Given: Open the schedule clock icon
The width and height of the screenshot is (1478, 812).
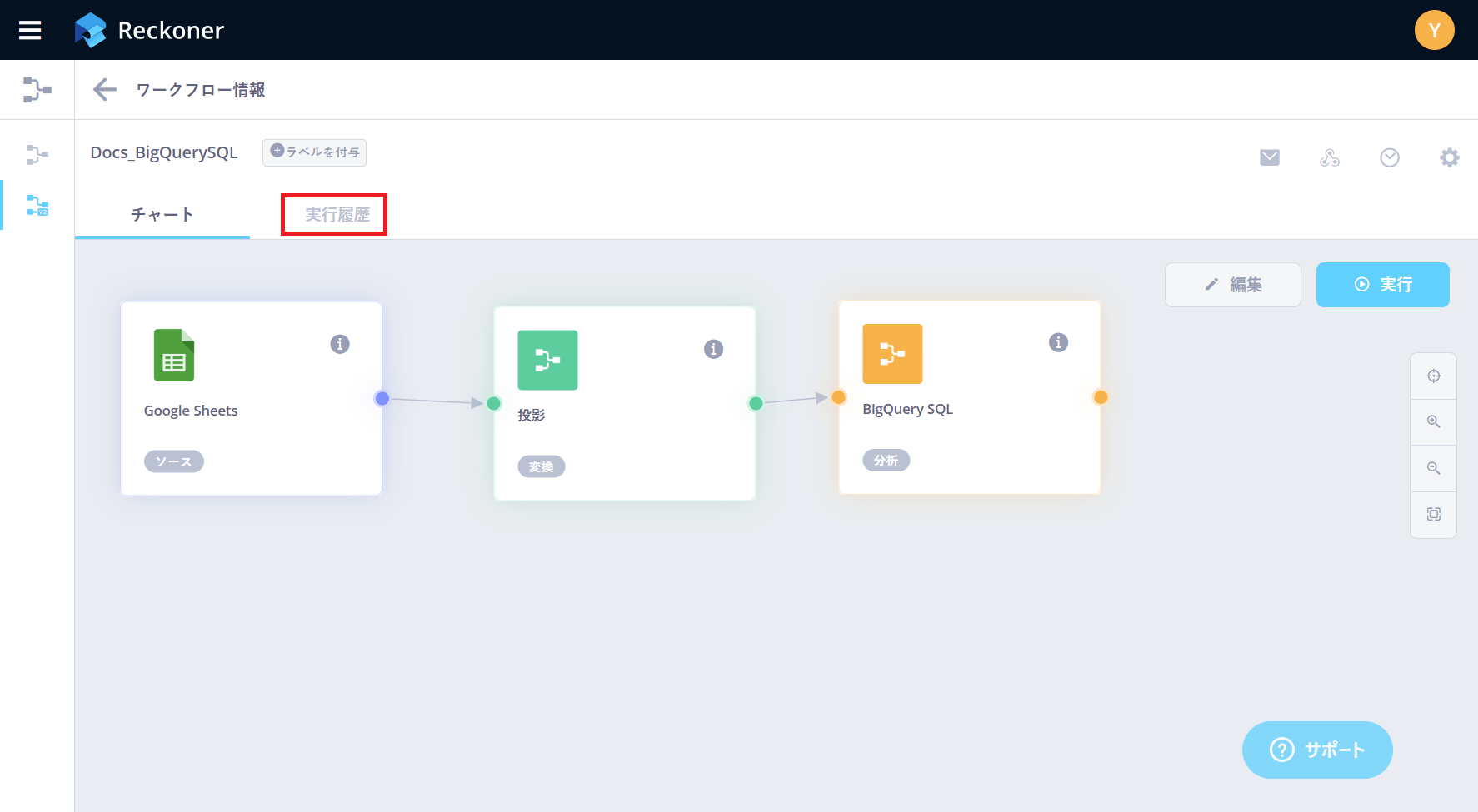Looking at the screenshot, I should point(1389,157).
